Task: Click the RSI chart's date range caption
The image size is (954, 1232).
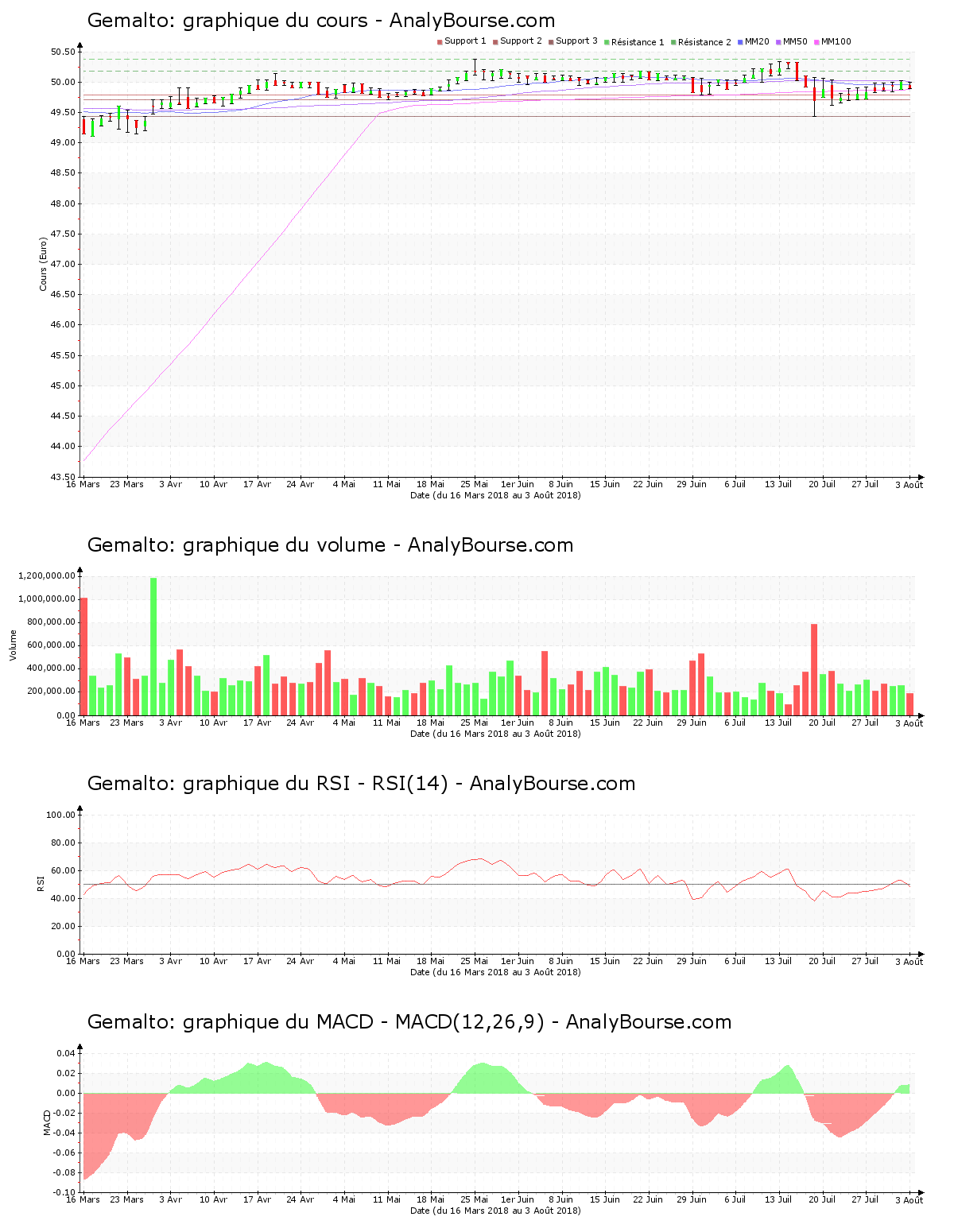Action: 495,972
